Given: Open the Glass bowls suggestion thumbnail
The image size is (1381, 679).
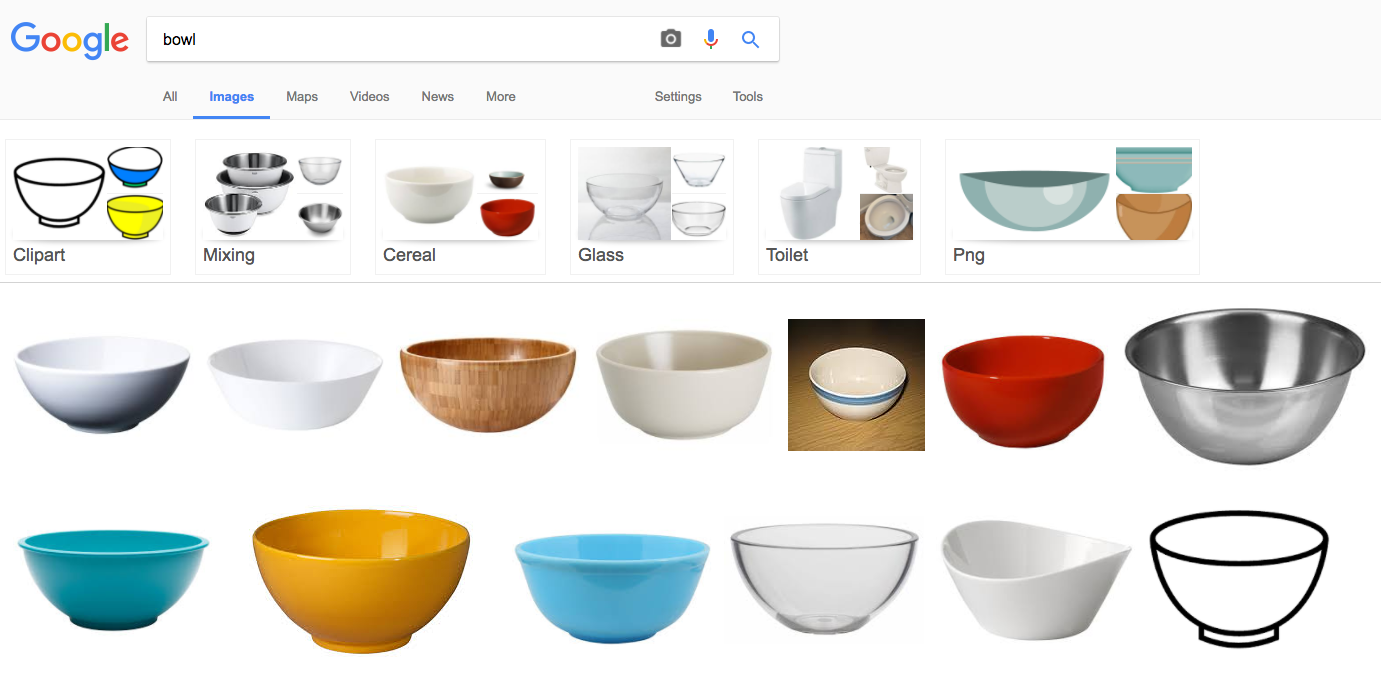Looking at the screenshot, I should pos(651,193).
